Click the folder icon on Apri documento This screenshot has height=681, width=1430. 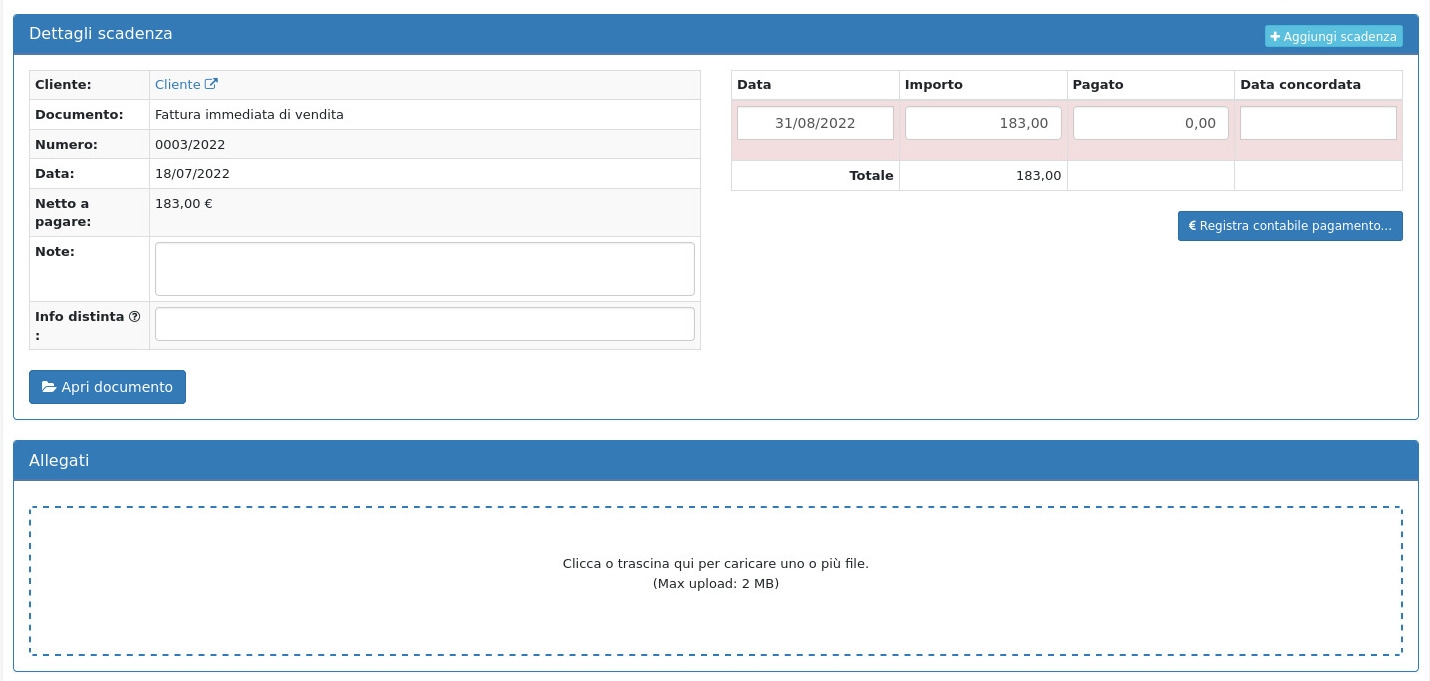48,387
